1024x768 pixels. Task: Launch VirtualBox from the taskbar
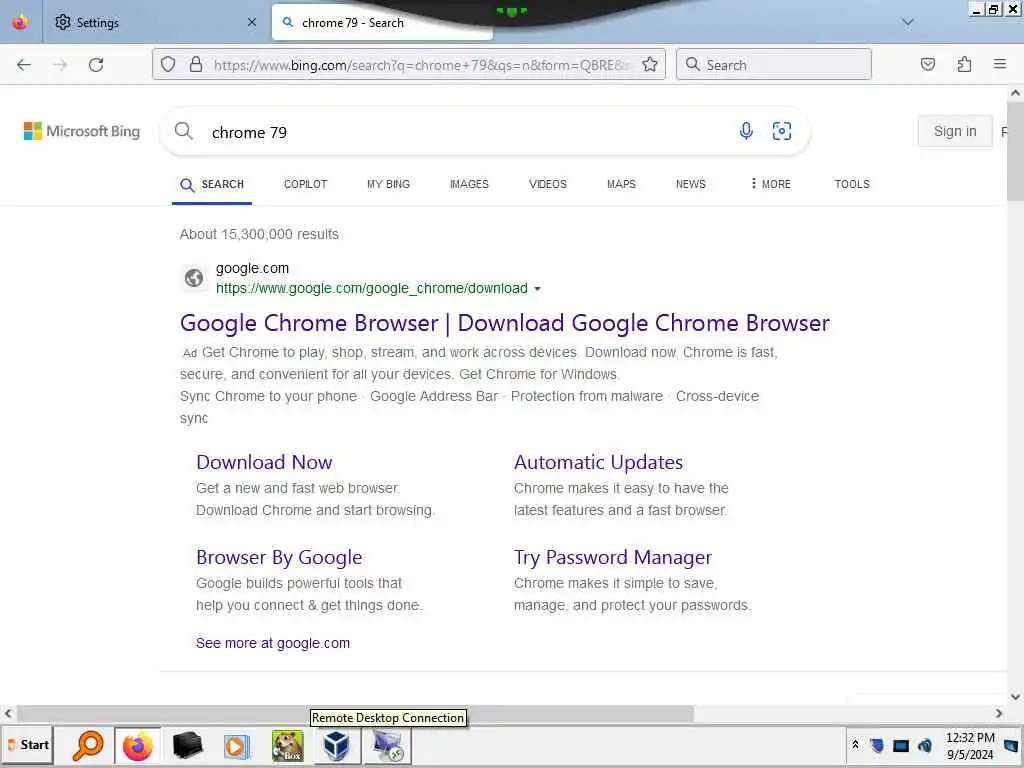coord(336,746)
